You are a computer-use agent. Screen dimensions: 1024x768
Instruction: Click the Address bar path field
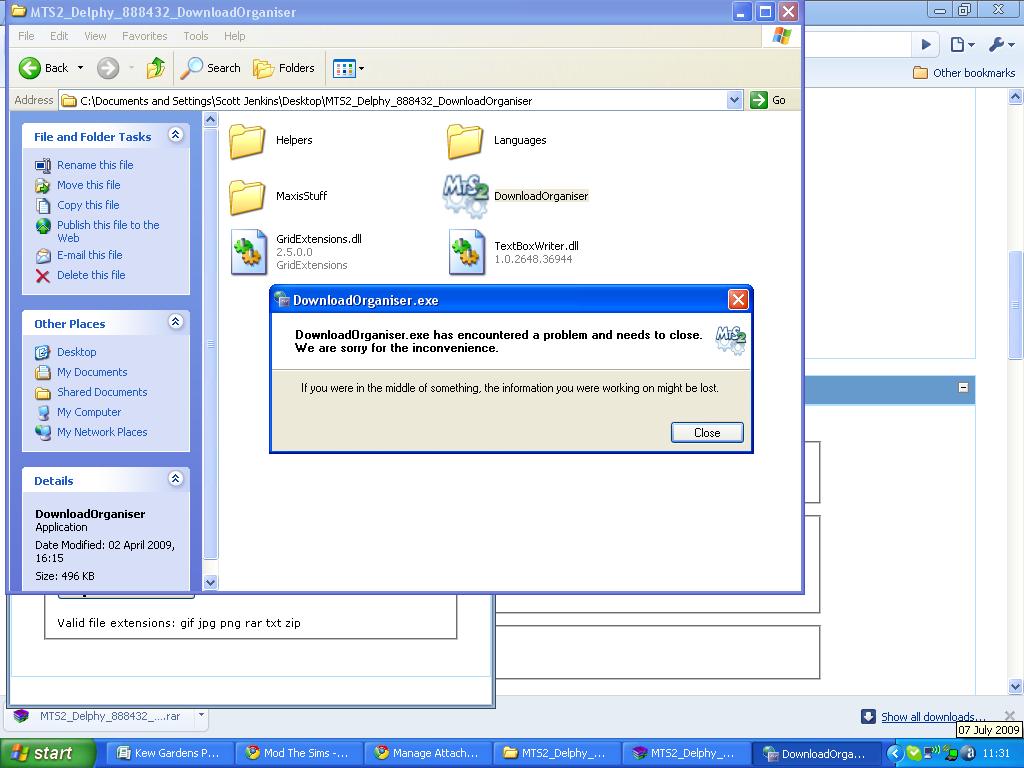click(x=400, y=100)
